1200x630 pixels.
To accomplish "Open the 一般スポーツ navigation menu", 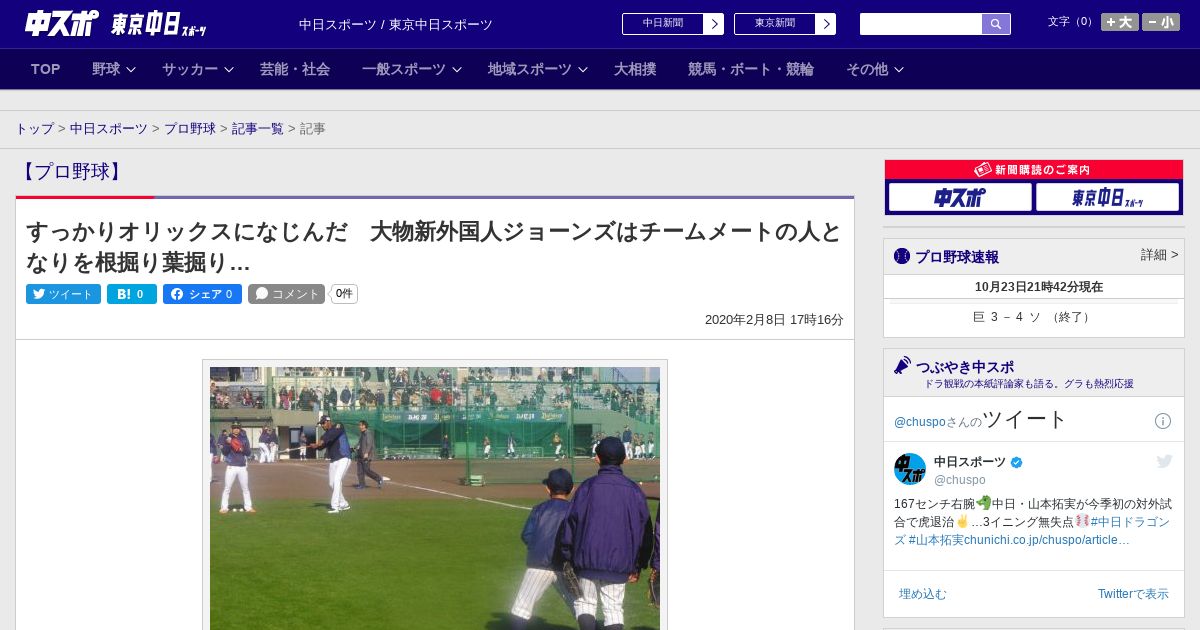I will (404, 69).
